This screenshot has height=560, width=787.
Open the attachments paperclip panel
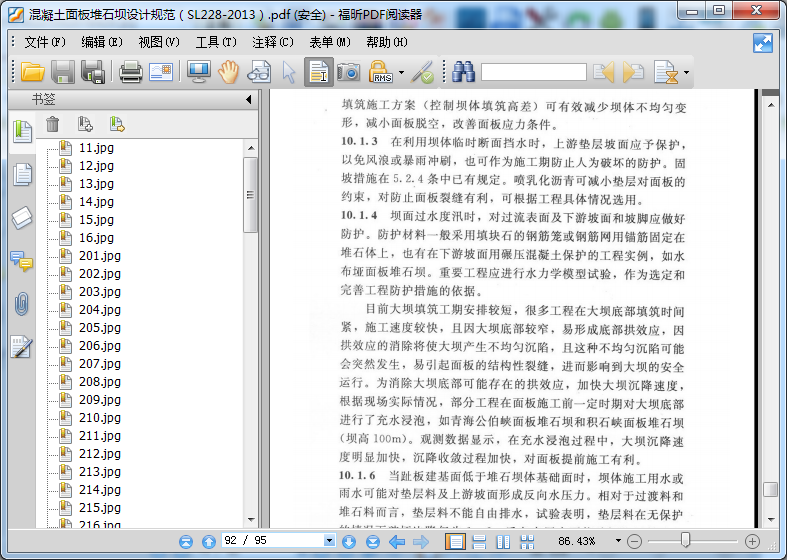point(22,304)
